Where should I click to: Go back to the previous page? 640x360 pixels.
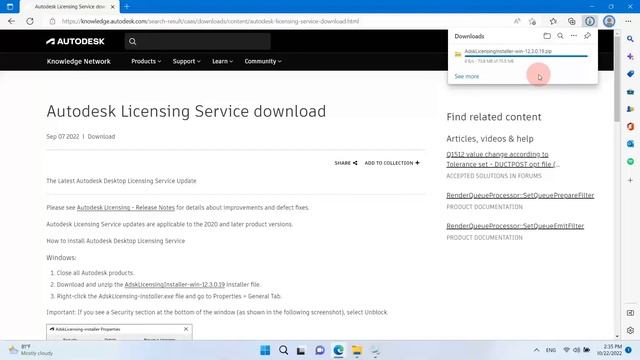[11, 21]
